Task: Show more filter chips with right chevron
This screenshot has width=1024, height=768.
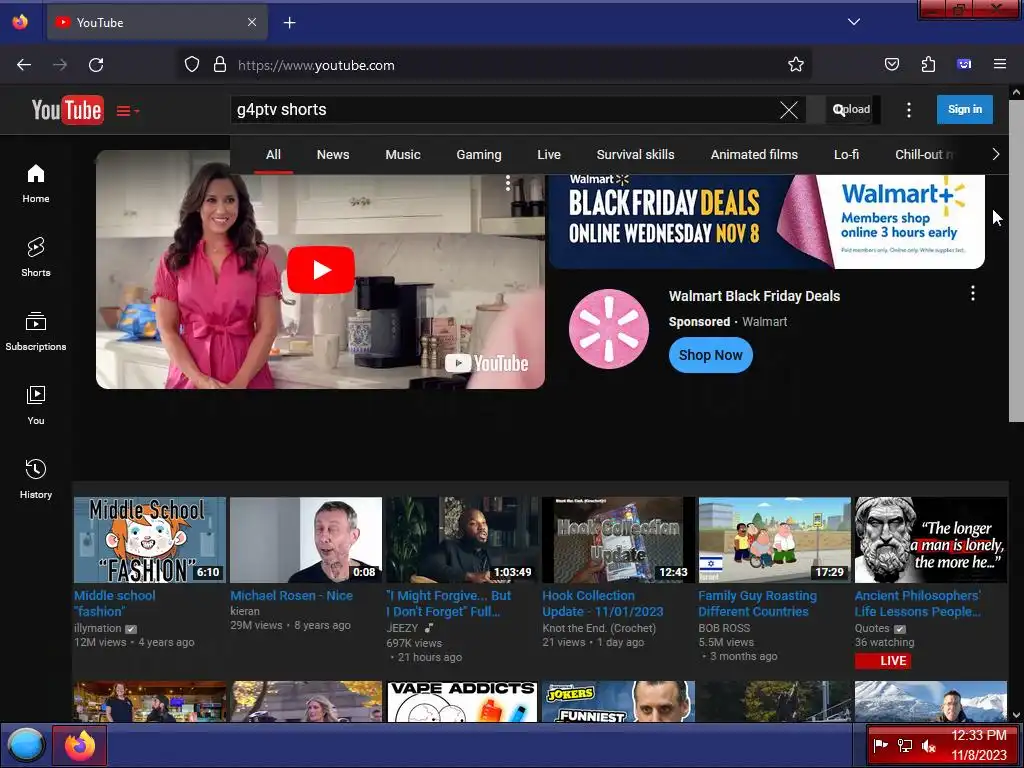Action: tap(995, 155)
